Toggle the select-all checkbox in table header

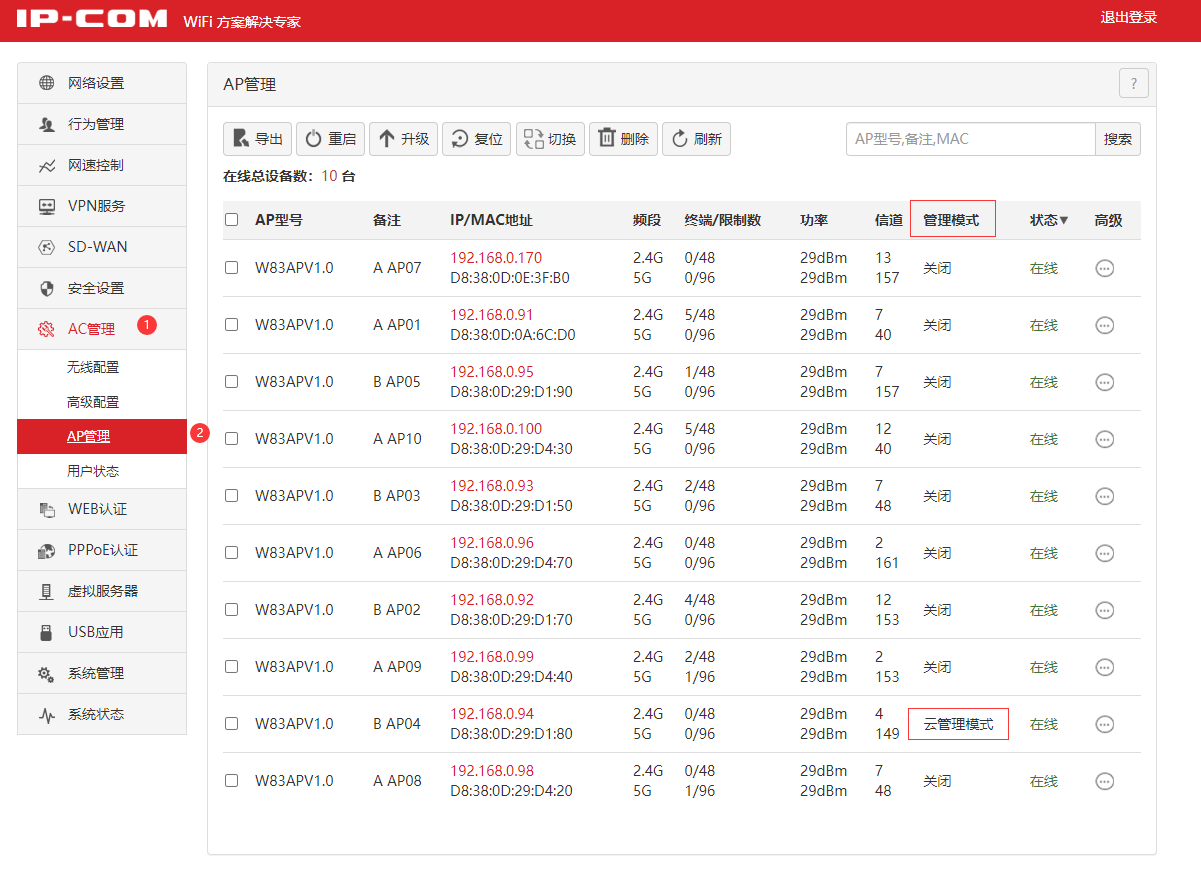[x=232, y=220]
